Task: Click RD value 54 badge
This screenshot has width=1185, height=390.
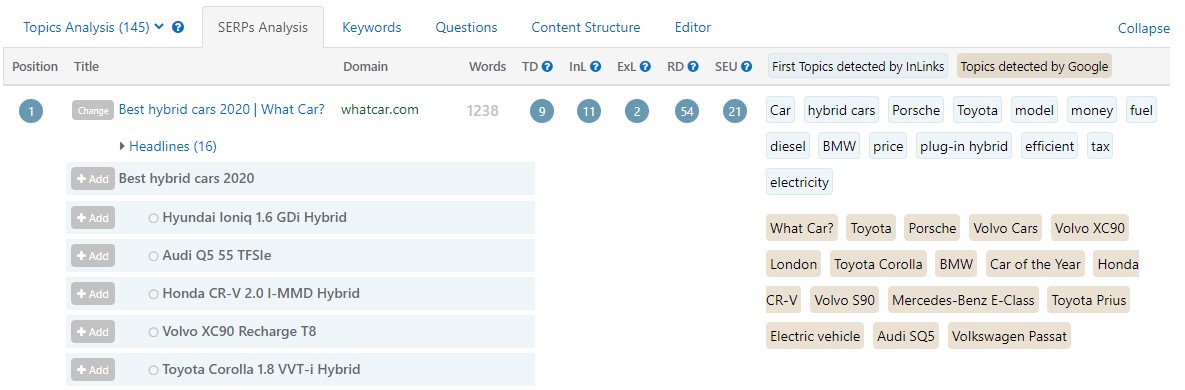Action: [x=687, y=111]
